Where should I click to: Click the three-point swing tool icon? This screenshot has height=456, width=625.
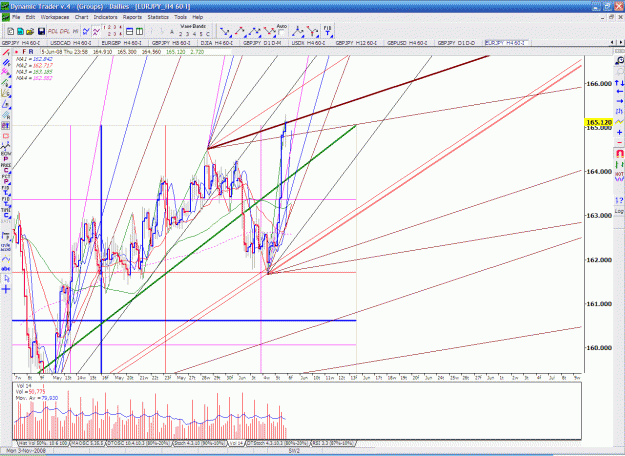[254, 31]
